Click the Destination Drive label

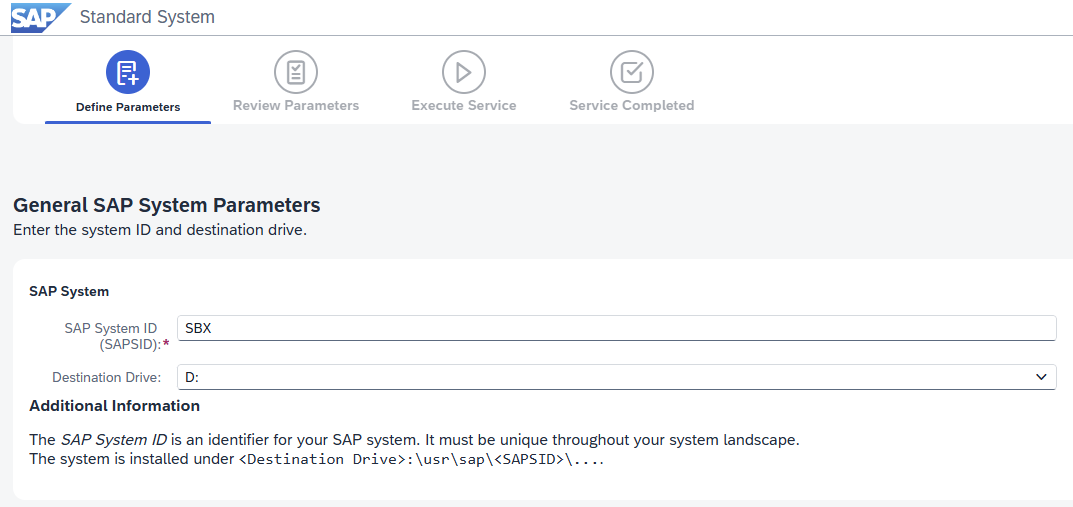pyautogui.click(x=107, y=377)
